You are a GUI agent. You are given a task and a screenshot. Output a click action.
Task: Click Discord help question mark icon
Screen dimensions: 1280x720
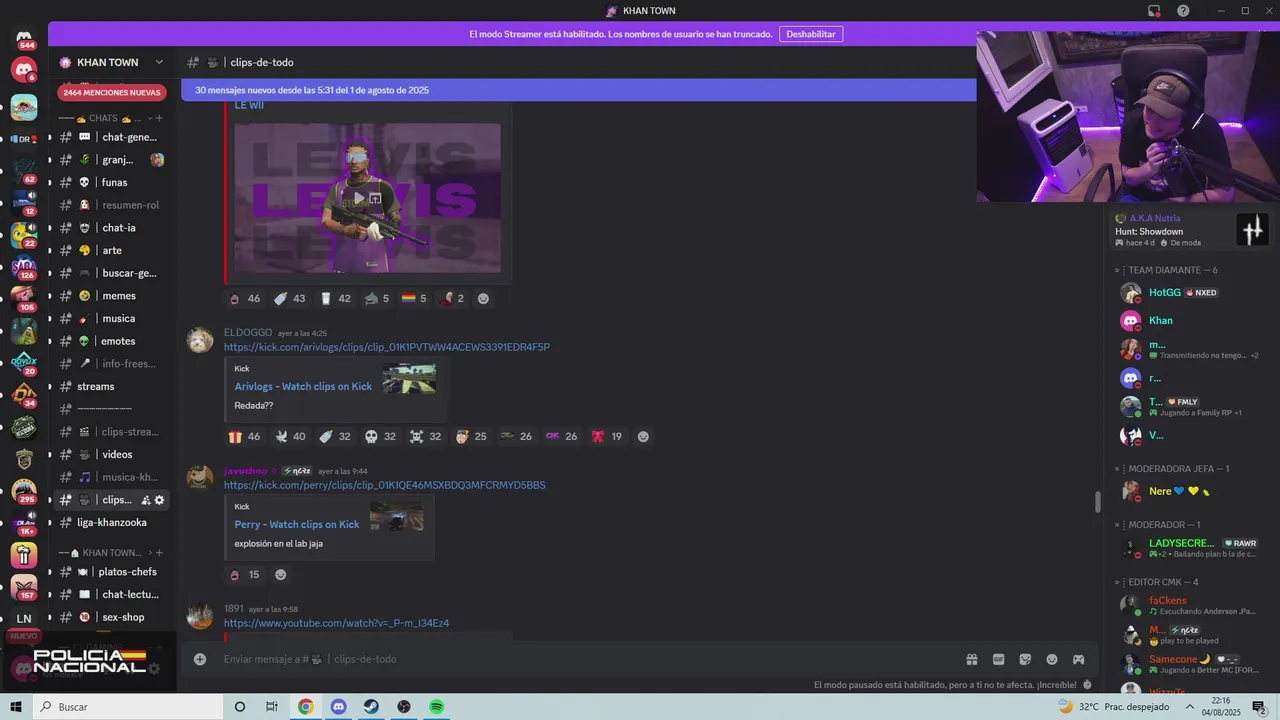click(1183, 11)
